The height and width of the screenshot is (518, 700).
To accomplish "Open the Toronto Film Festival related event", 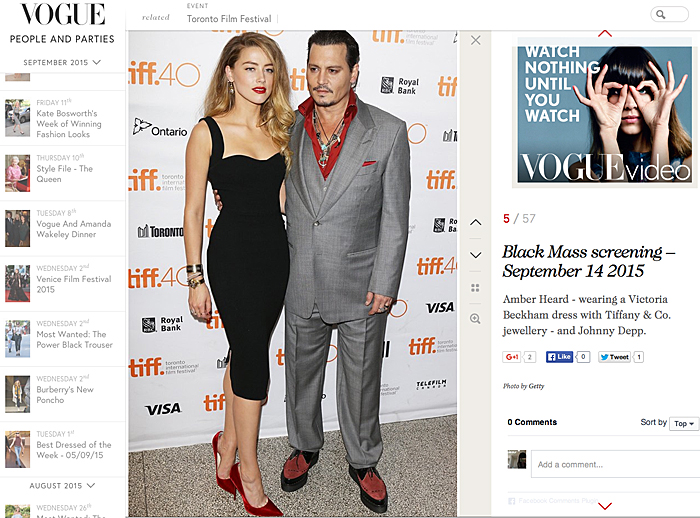I will pos(229,19).
